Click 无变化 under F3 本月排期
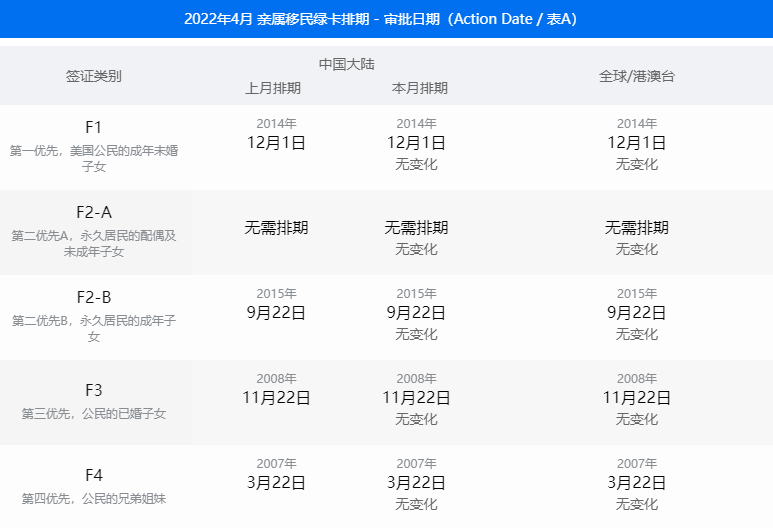The height and width of the screenshot is (528, 773). (x=416, y=419)
